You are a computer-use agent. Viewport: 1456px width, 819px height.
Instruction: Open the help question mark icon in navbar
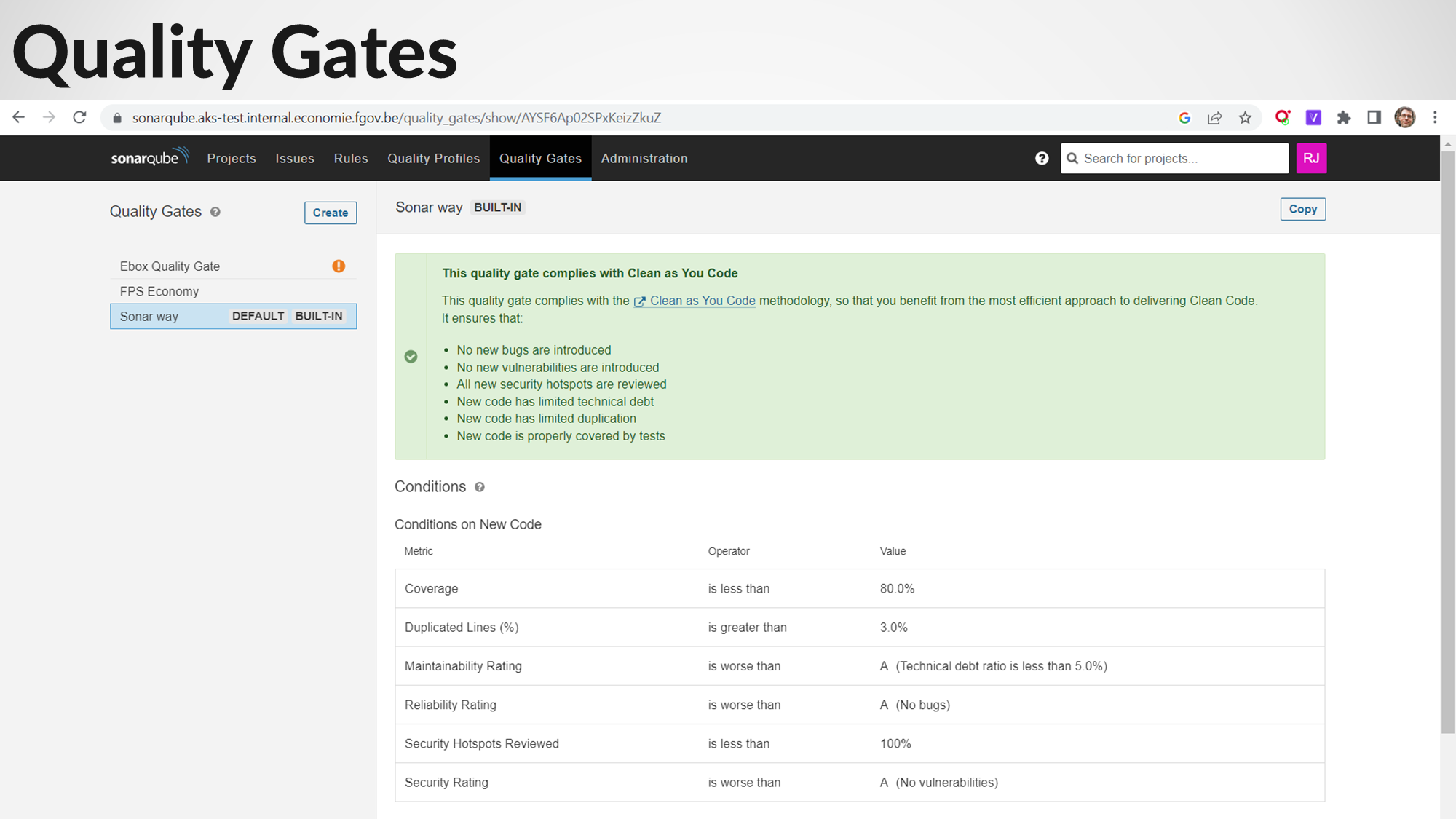pyautogui.click(x=1042, y=158)
